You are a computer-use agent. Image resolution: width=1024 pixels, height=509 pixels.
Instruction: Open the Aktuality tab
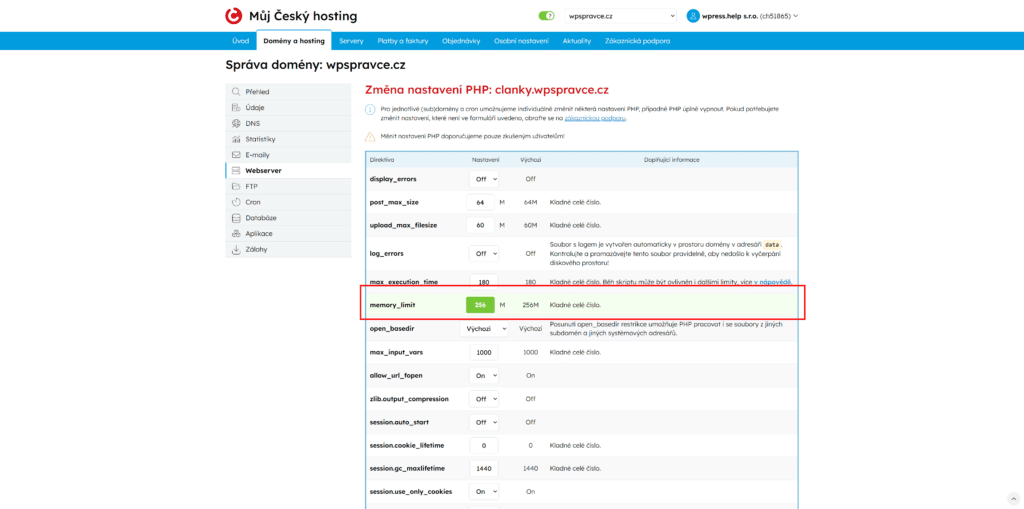[x=577, y=41]
